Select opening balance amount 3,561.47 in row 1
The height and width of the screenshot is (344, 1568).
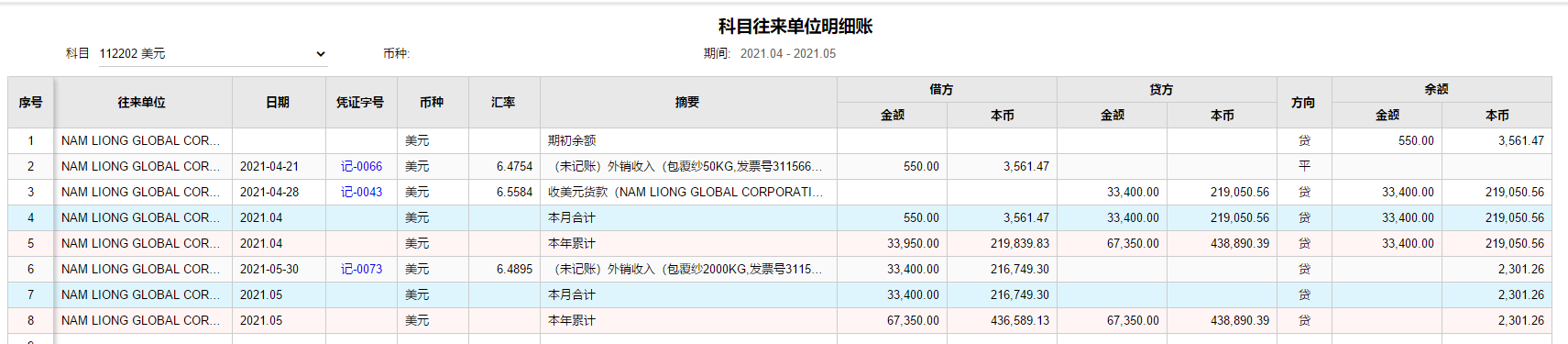(x=1497, y=140)
